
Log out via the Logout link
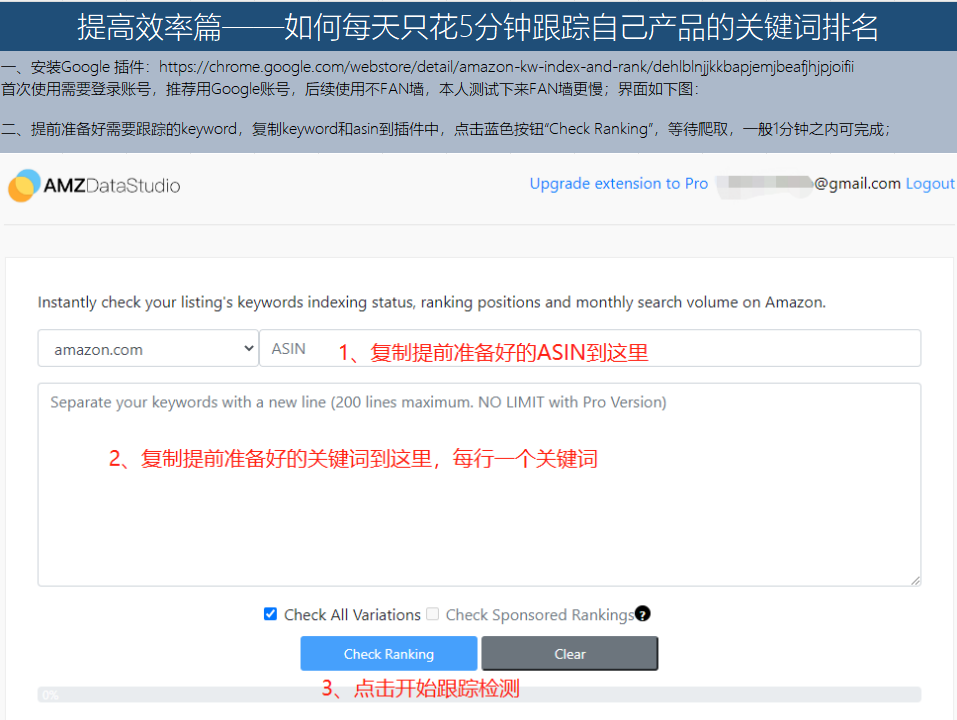tap(930, 184)
